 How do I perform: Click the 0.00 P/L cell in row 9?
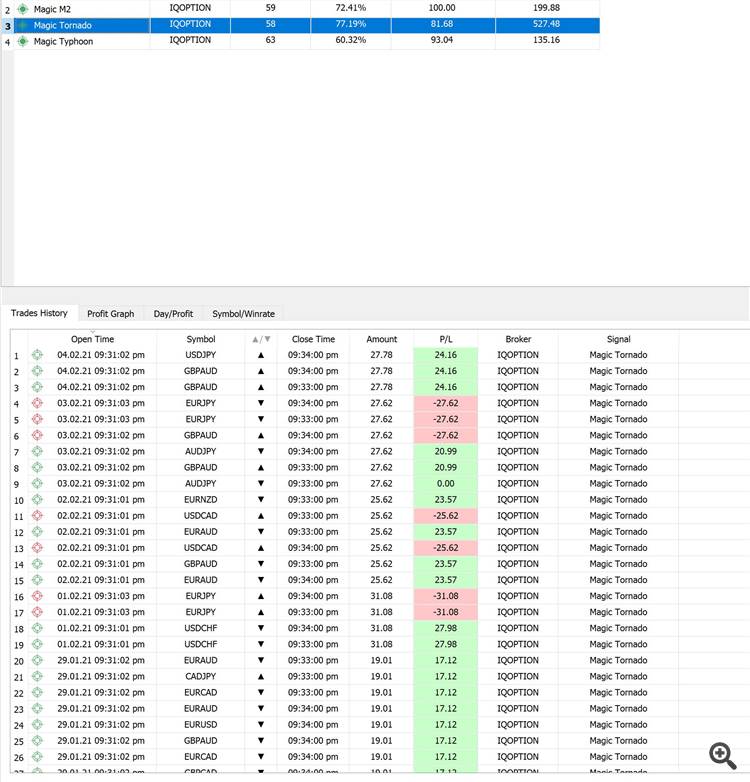(446, 483)
